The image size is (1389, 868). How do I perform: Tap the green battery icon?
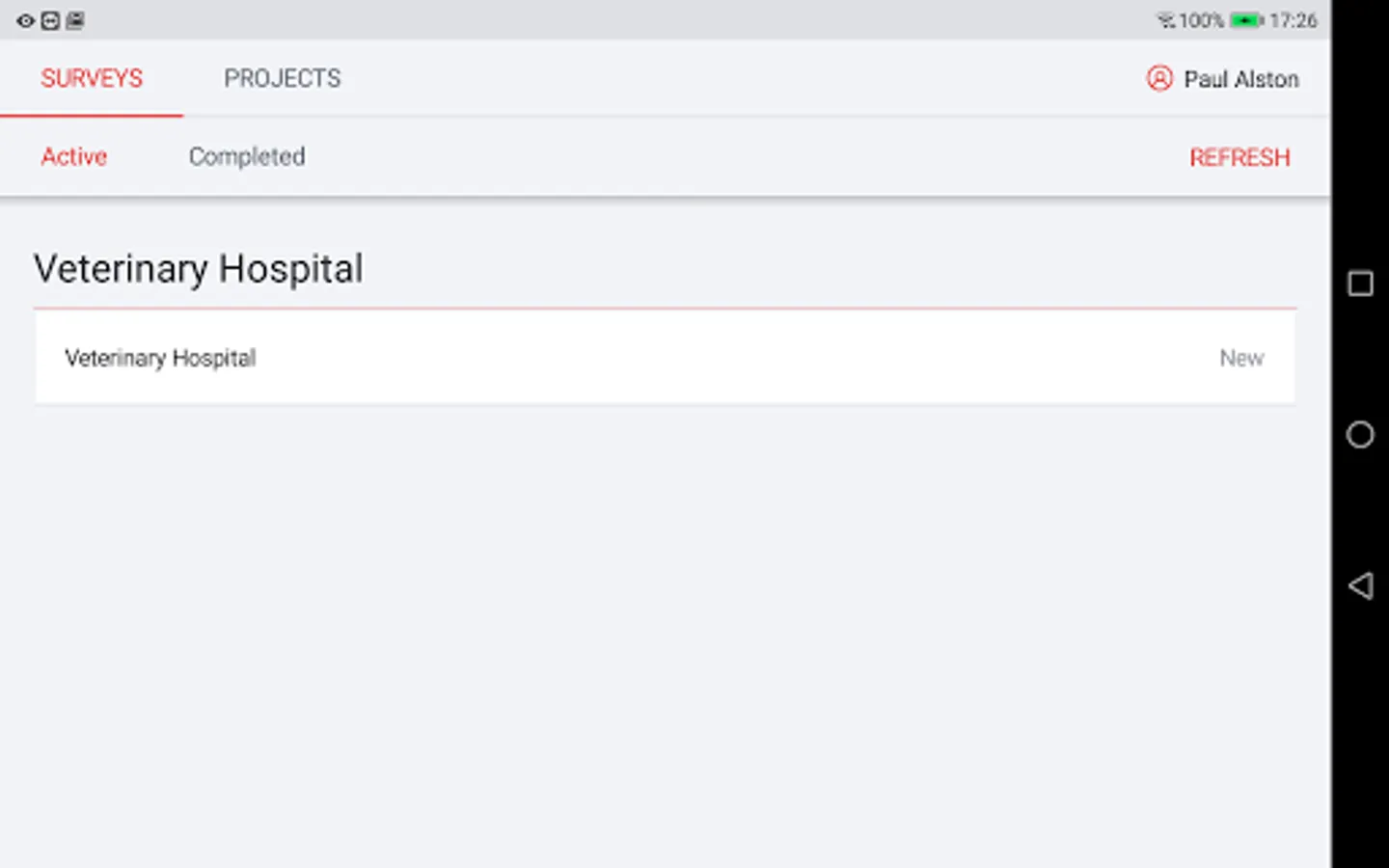[x=1246, y=20]
